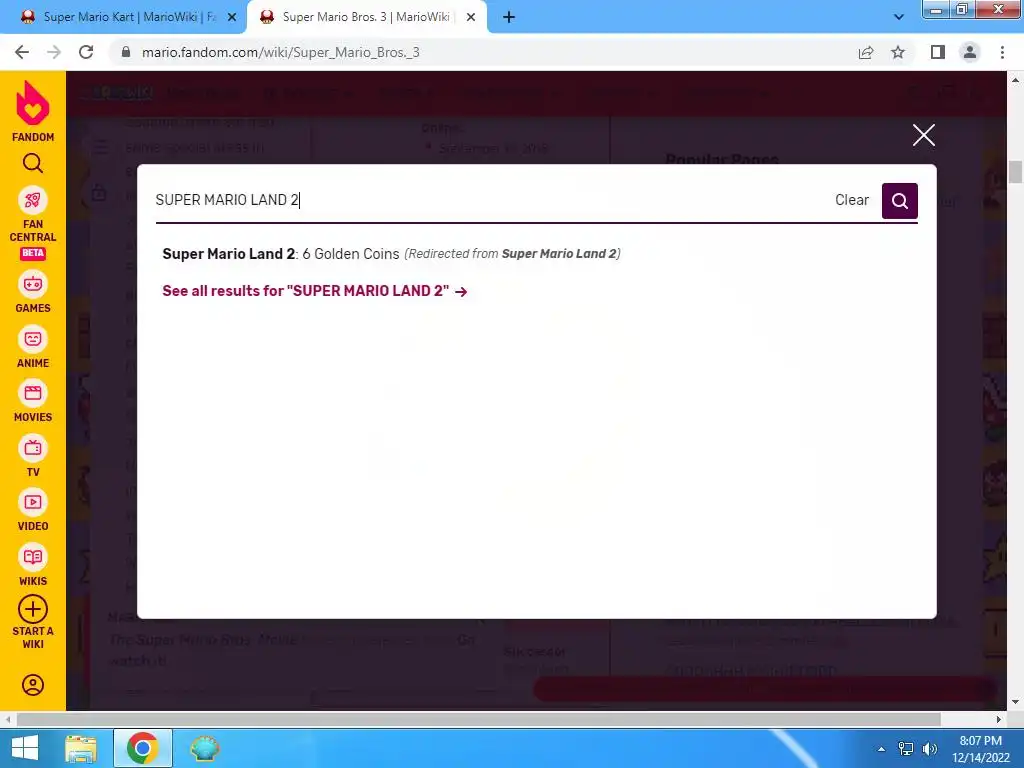Go forward in browser history
The width and height of the screenshot is (1024, 768).
click(54, 52)
